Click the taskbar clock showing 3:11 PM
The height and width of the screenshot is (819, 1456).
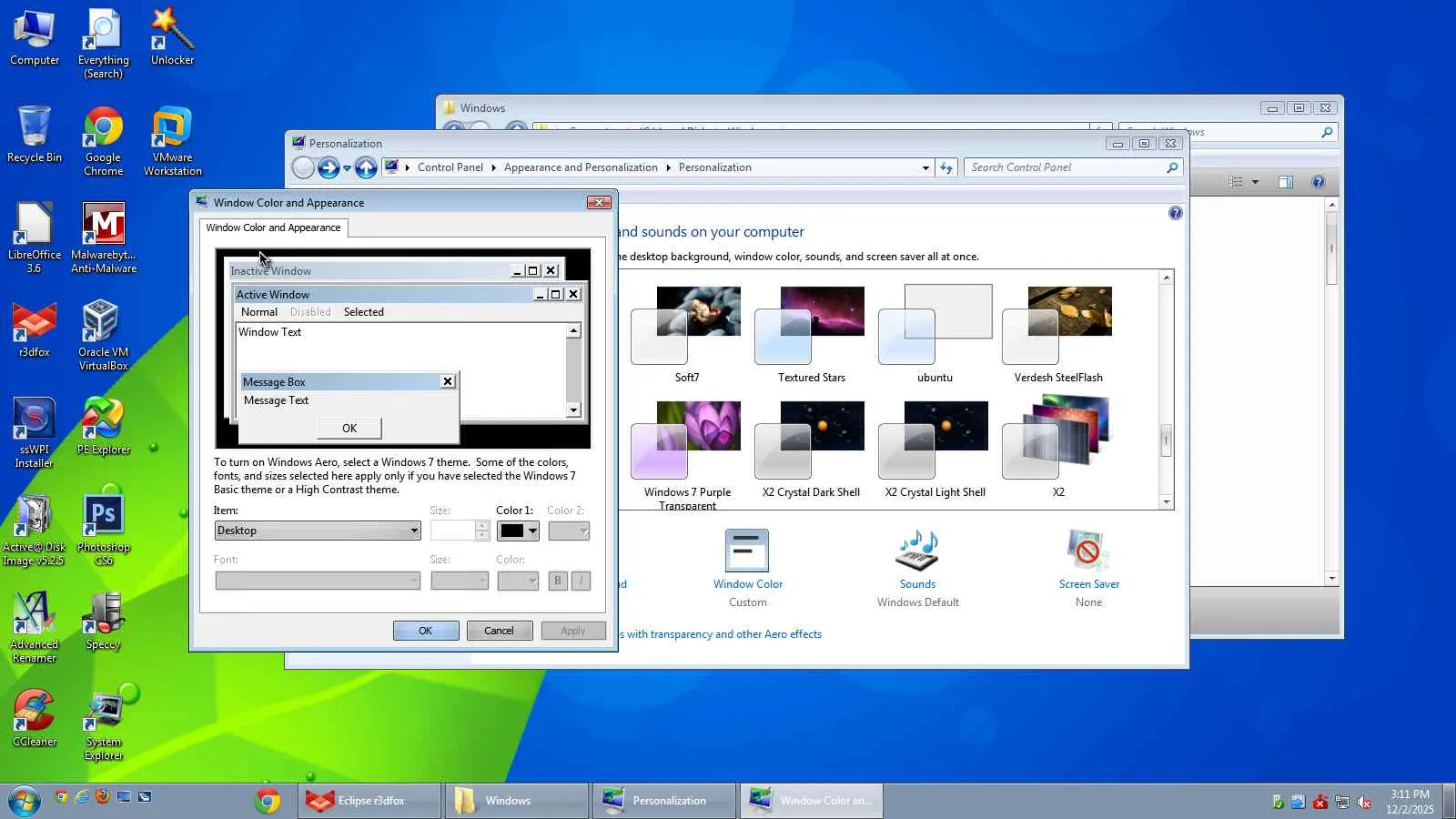coord(1410,802)
